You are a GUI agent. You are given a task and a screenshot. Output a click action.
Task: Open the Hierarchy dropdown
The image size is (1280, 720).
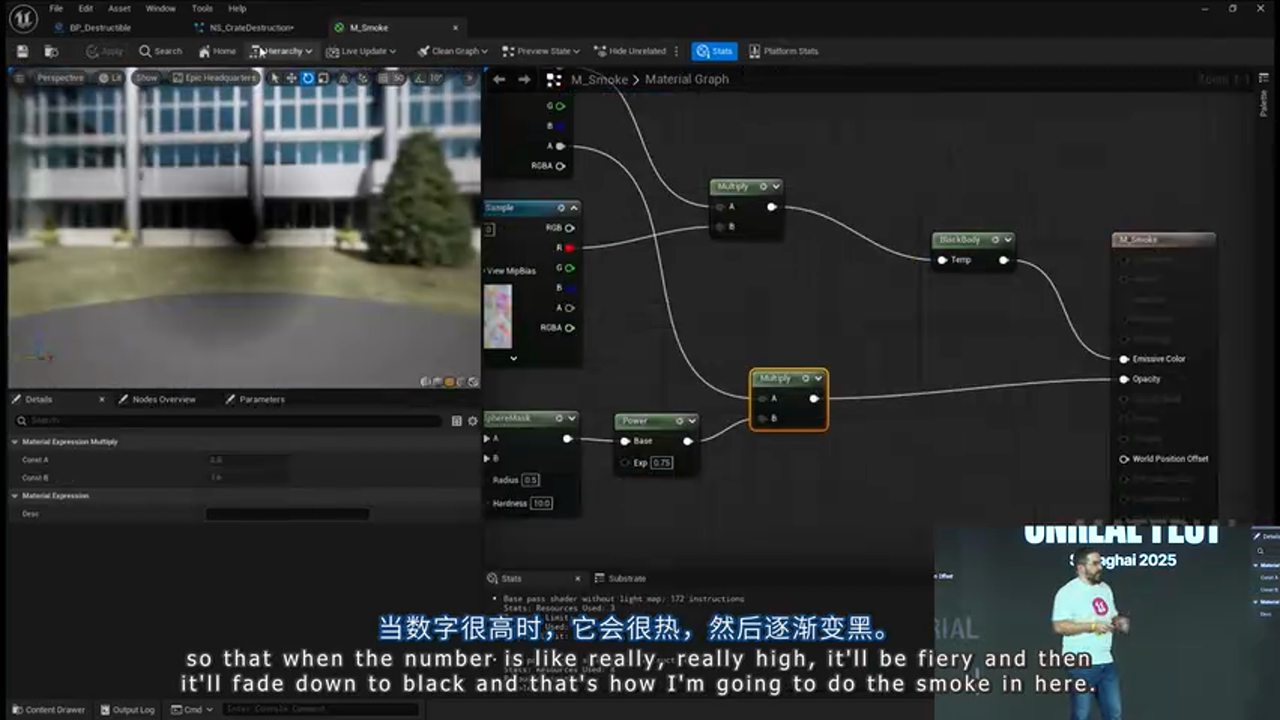click(x=283, y=51)
